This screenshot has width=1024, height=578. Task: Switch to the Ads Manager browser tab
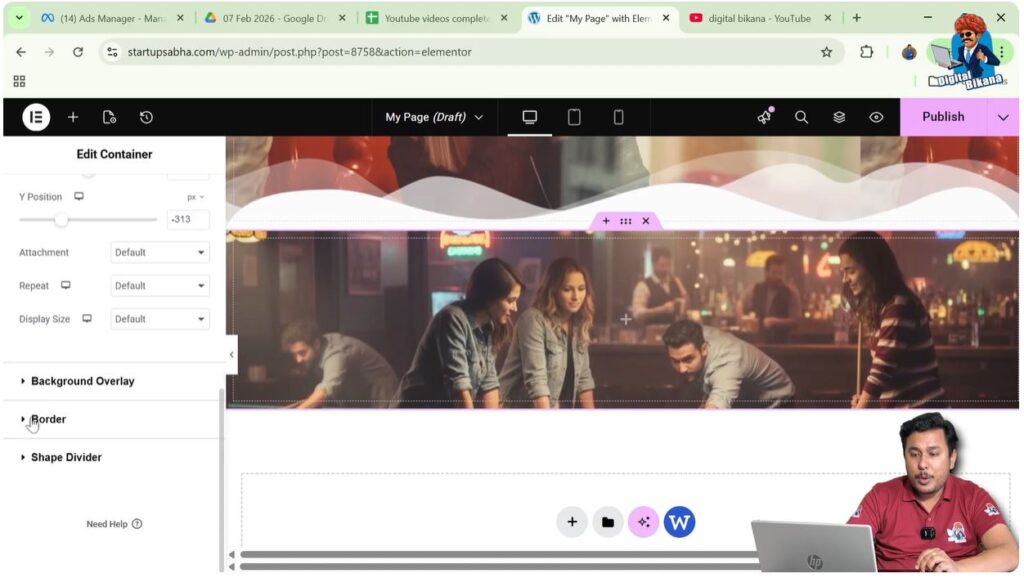112,18
